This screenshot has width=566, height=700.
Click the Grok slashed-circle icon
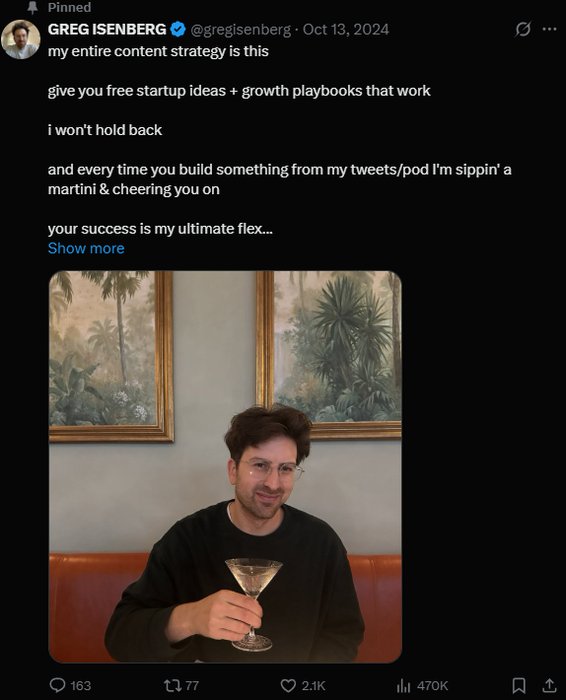click(523, 29)
